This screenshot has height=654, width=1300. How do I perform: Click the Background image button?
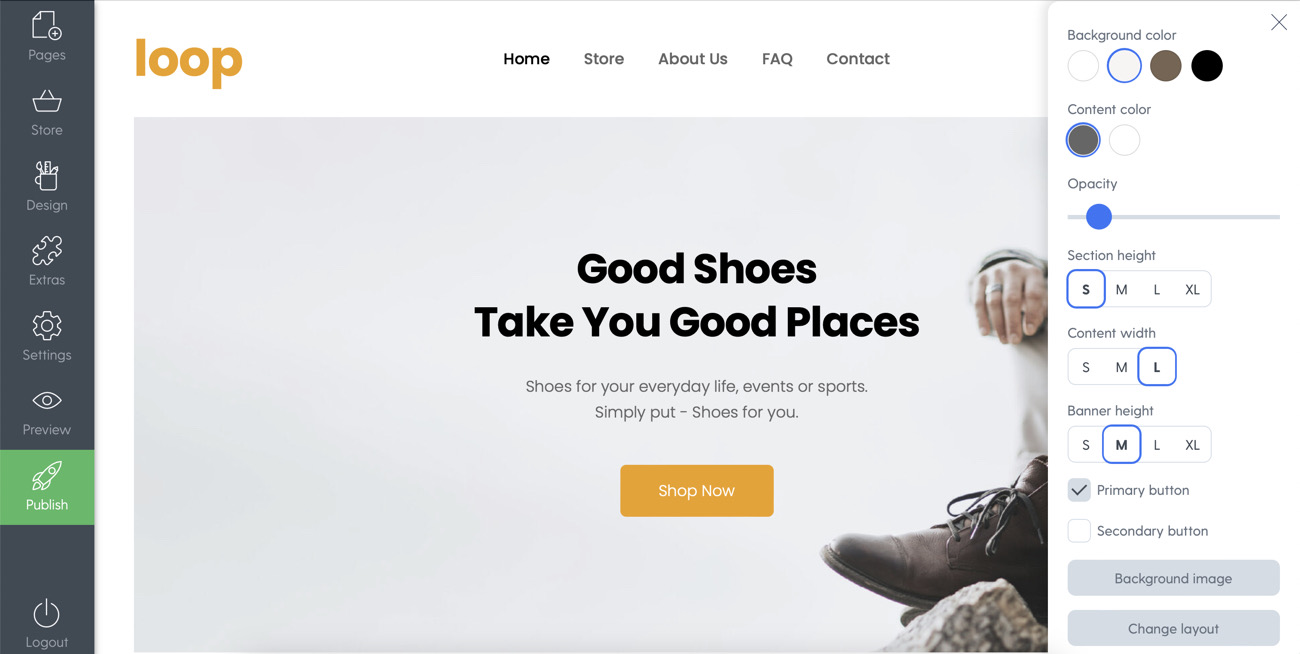(x=1173, y=578)
